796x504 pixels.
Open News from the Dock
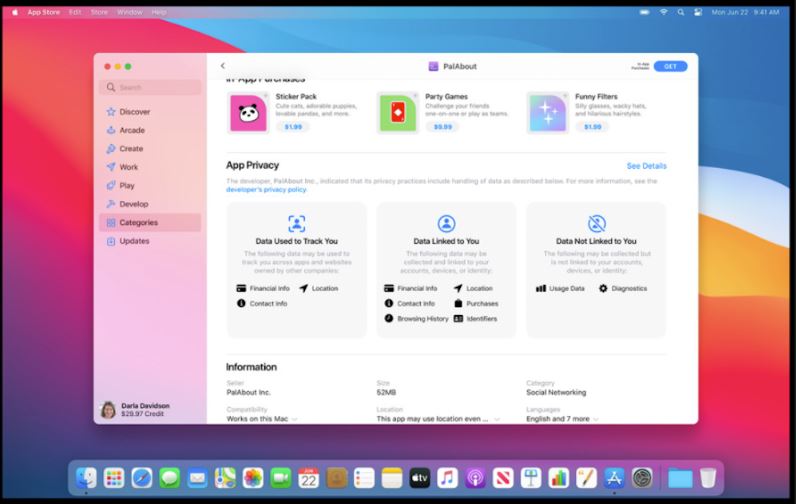(503, 478)
